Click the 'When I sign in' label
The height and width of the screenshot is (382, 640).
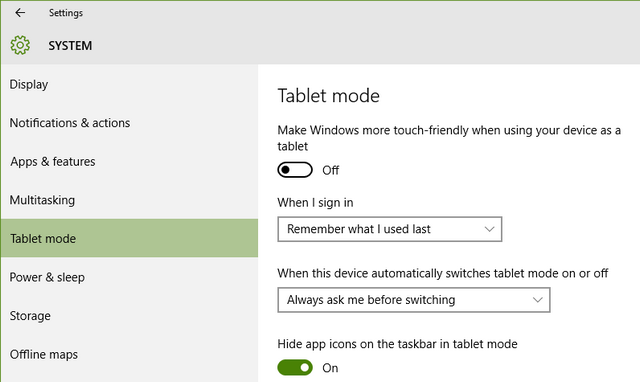pos(316,203)
